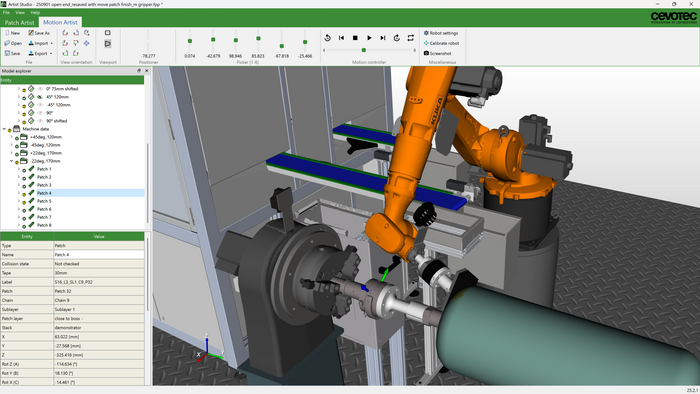The height and width of the screenshot is (394, 700).
Task: Click the Save As icon
Action: [x=31, y=33]
